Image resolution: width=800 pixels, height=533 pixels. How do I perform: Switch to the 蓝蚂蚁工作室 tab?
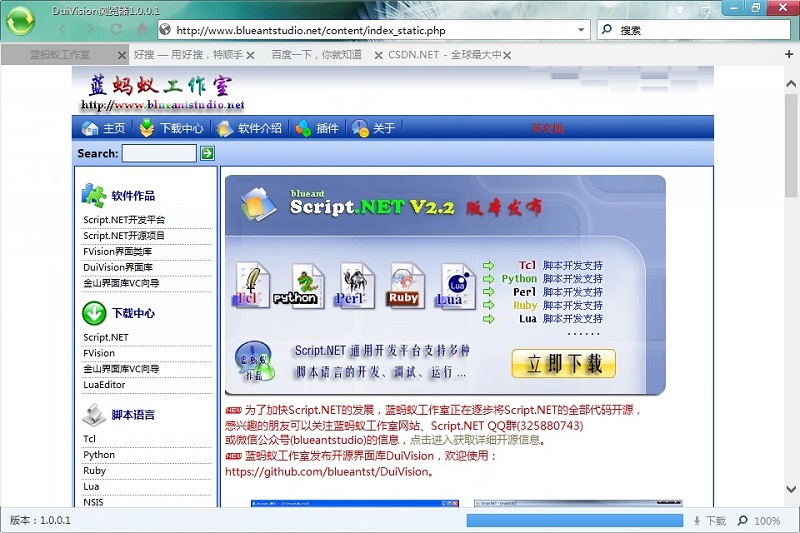60,55
